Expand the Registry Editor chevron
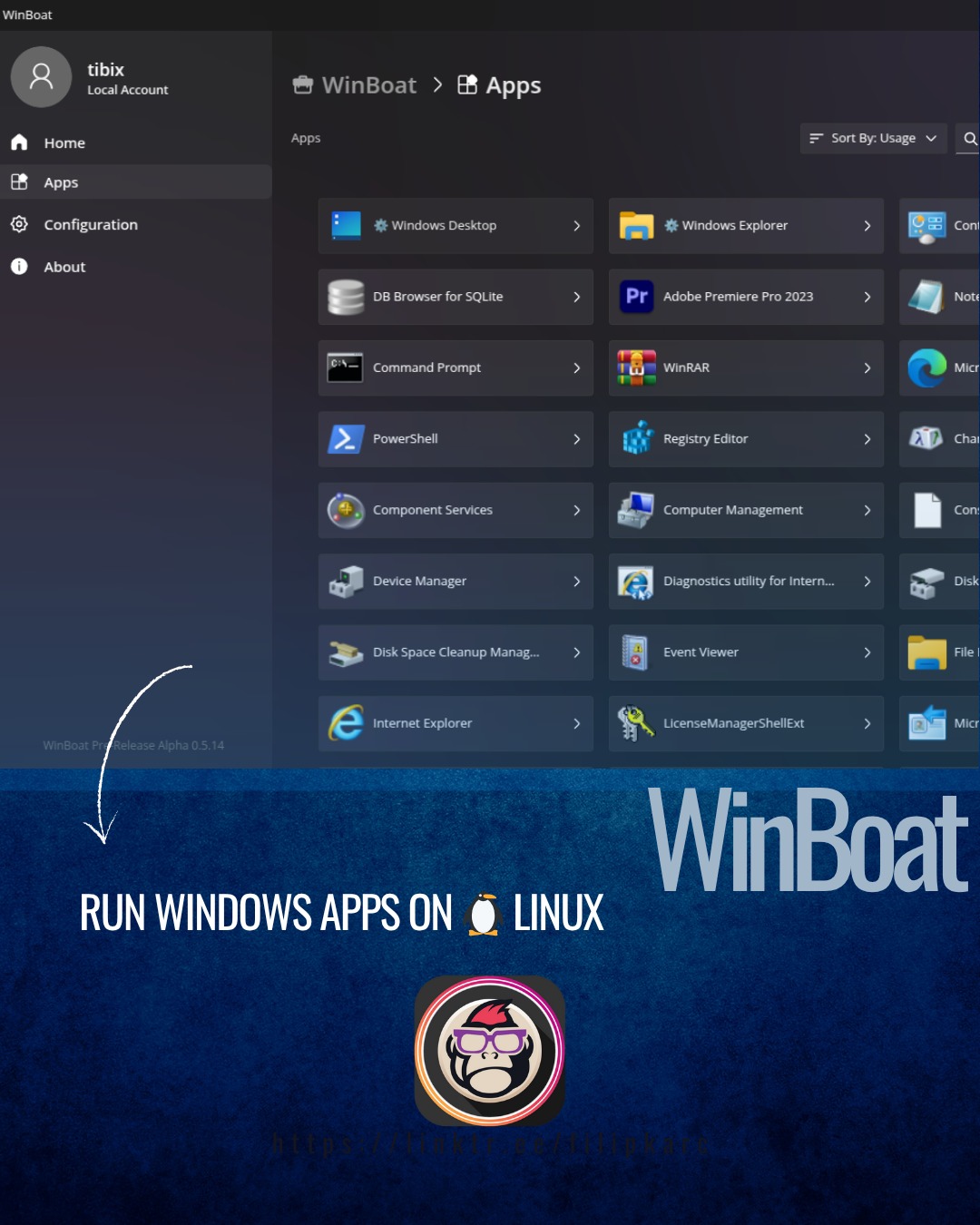The image size is (980, 1225). tap(867, 439)
